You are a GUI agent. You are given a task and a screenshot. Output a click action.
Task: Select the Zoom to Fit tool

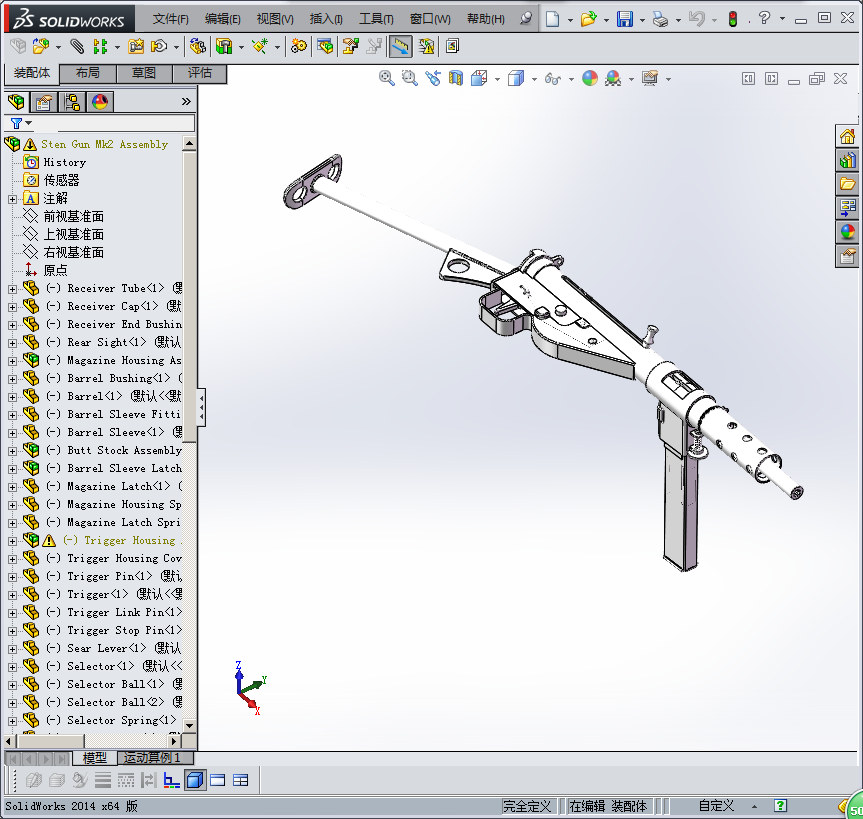point(387,78)
